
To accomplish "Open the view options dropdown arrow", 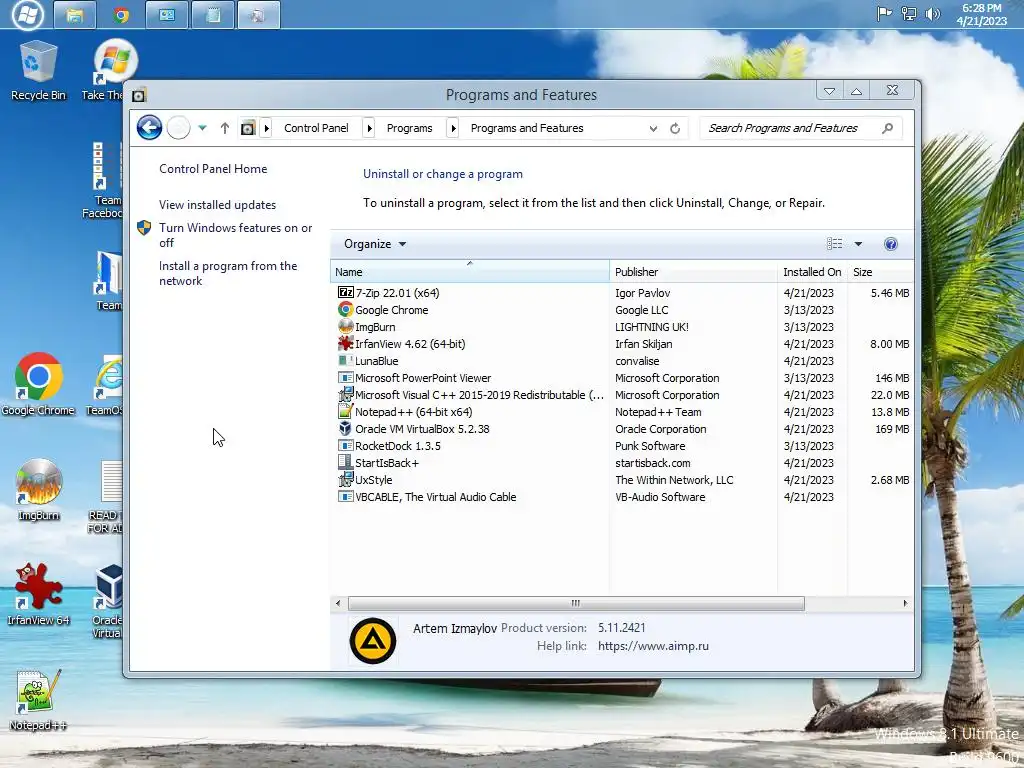I will (858, 244).
